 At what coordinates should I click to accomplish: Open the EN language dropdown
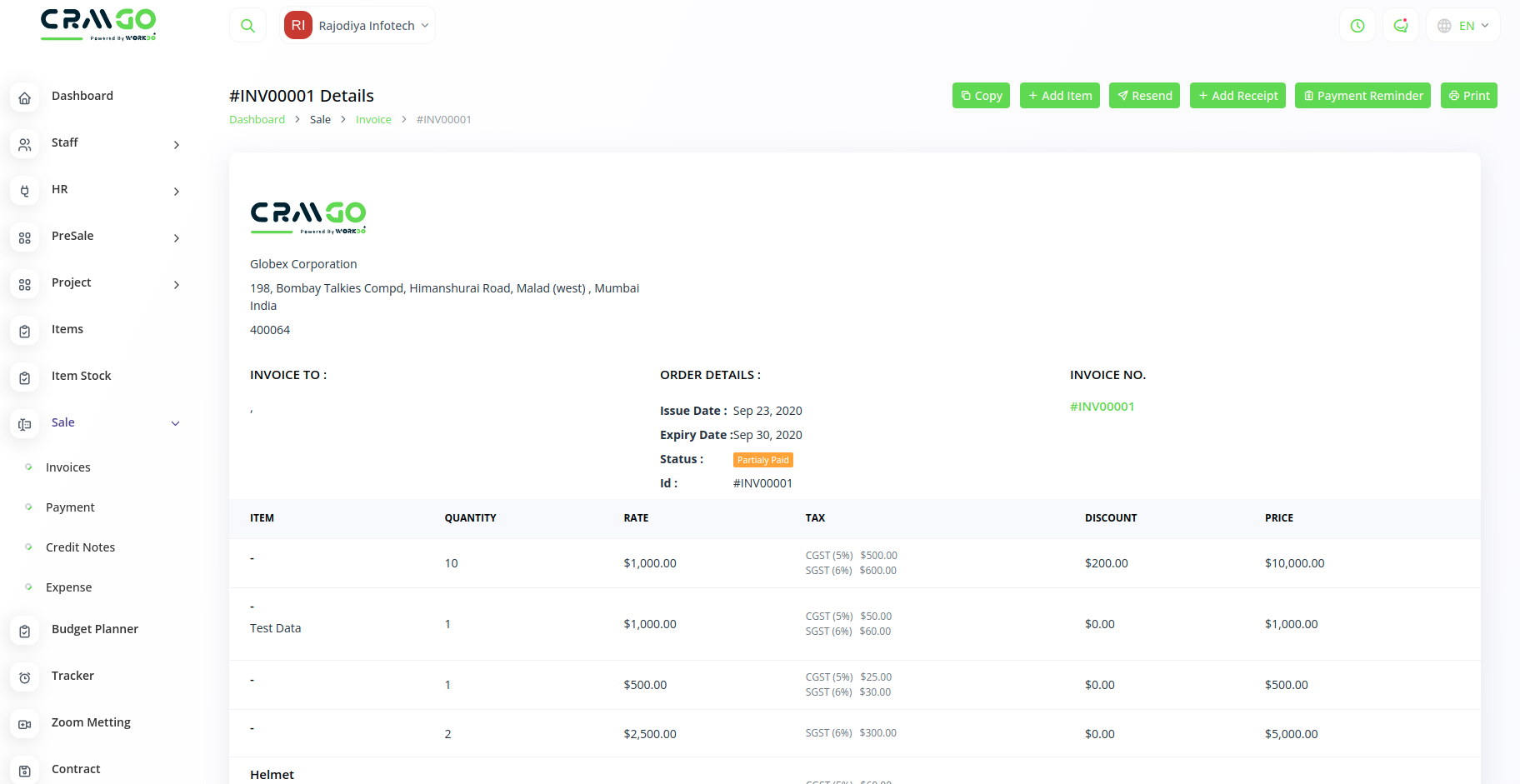1463,26
